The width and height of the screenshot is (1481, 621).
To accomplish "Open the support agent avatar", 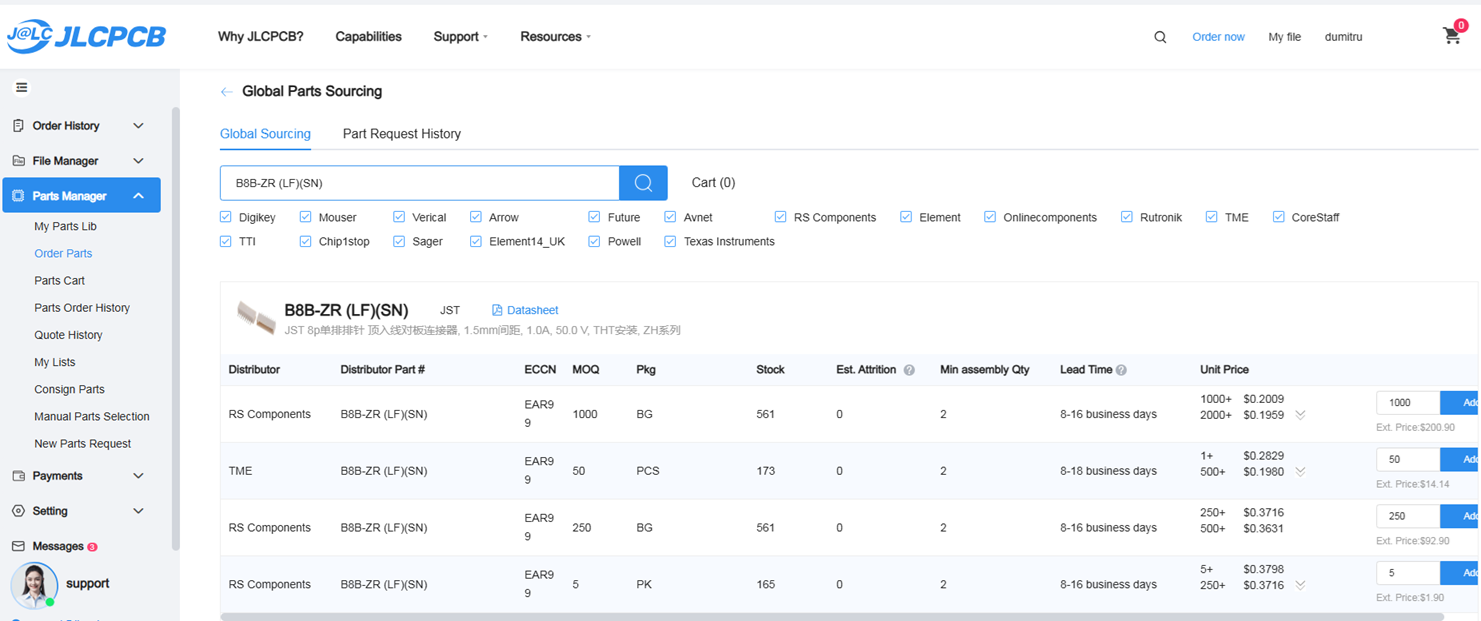I will tap(34, 585).
